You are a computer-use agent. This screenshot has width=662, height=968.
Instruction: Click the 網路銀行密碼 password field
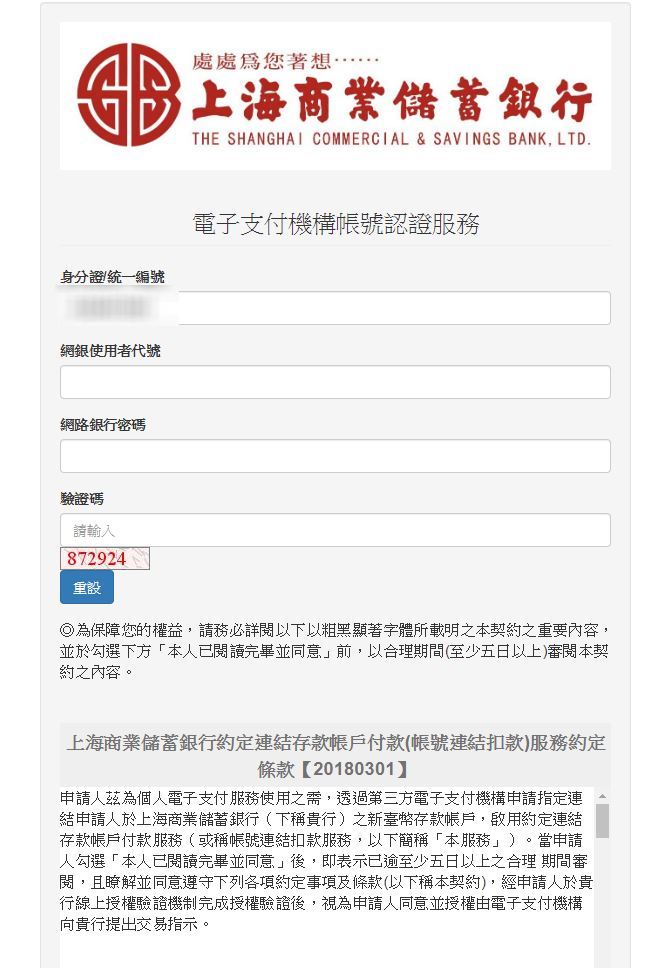pos(335,456)
